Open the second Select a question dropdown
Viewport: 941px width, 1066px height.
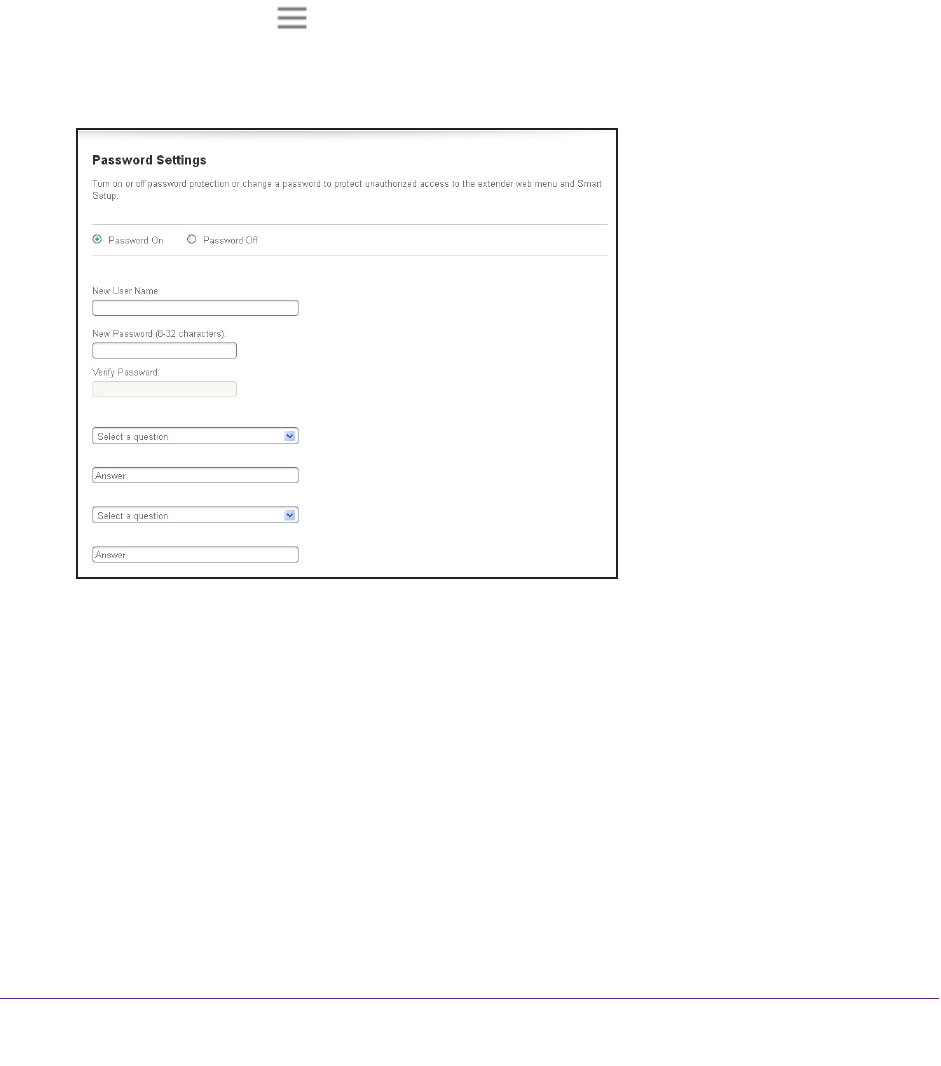[195, 515]
